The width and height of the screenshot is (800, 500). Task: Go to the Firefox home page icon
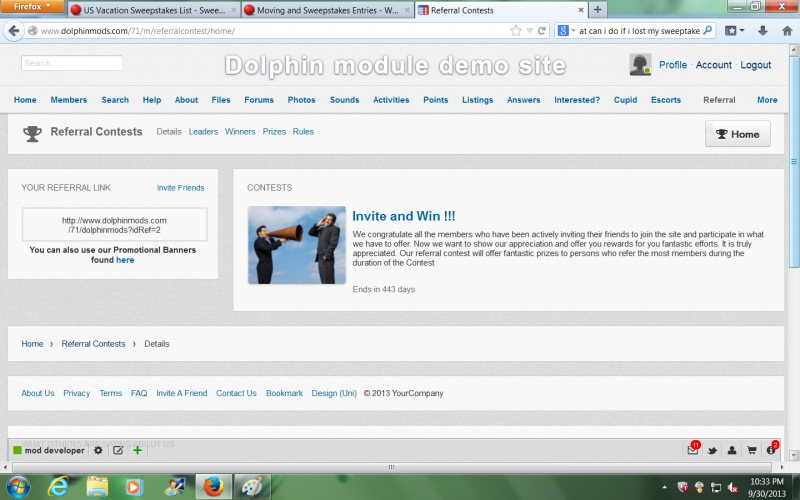coord(787,31)
